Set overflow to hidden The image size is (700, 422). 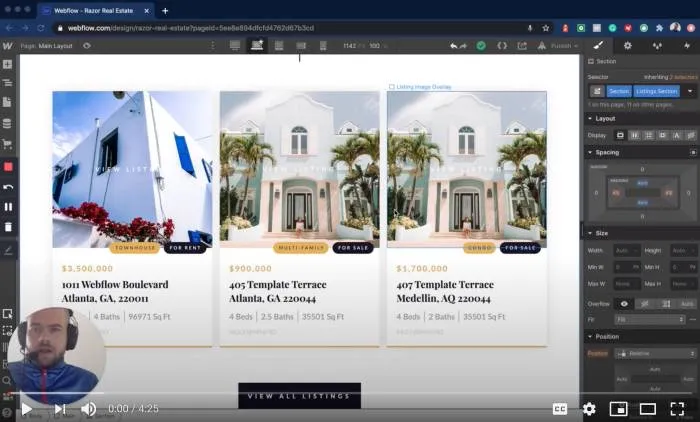point(645,304)
